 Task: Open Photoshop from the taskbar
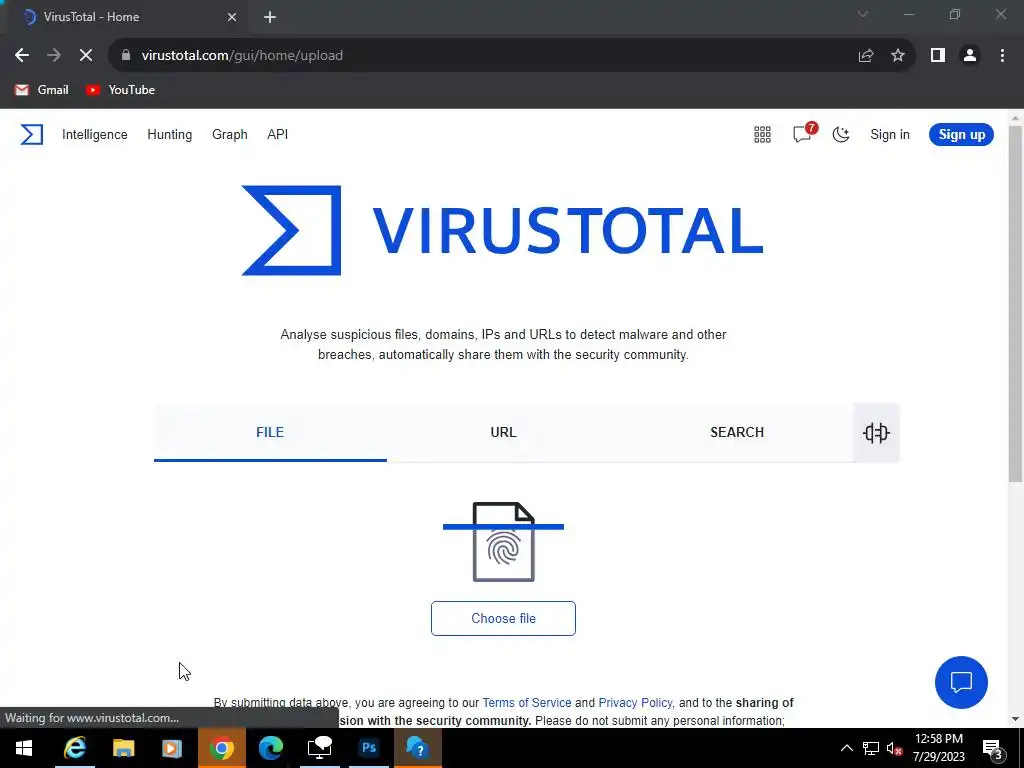(x=369, y=748)
